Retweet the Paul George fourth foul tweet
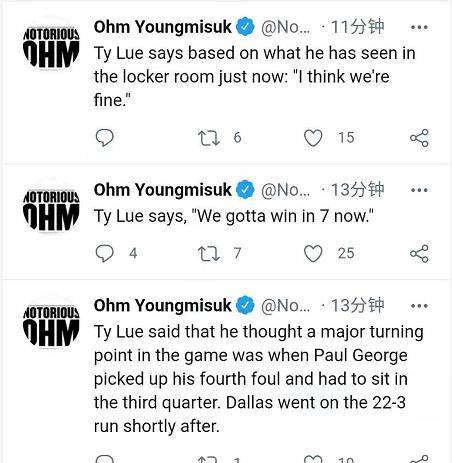The width and height of the screenshot is (452, 463). click(x=209, y=459)
